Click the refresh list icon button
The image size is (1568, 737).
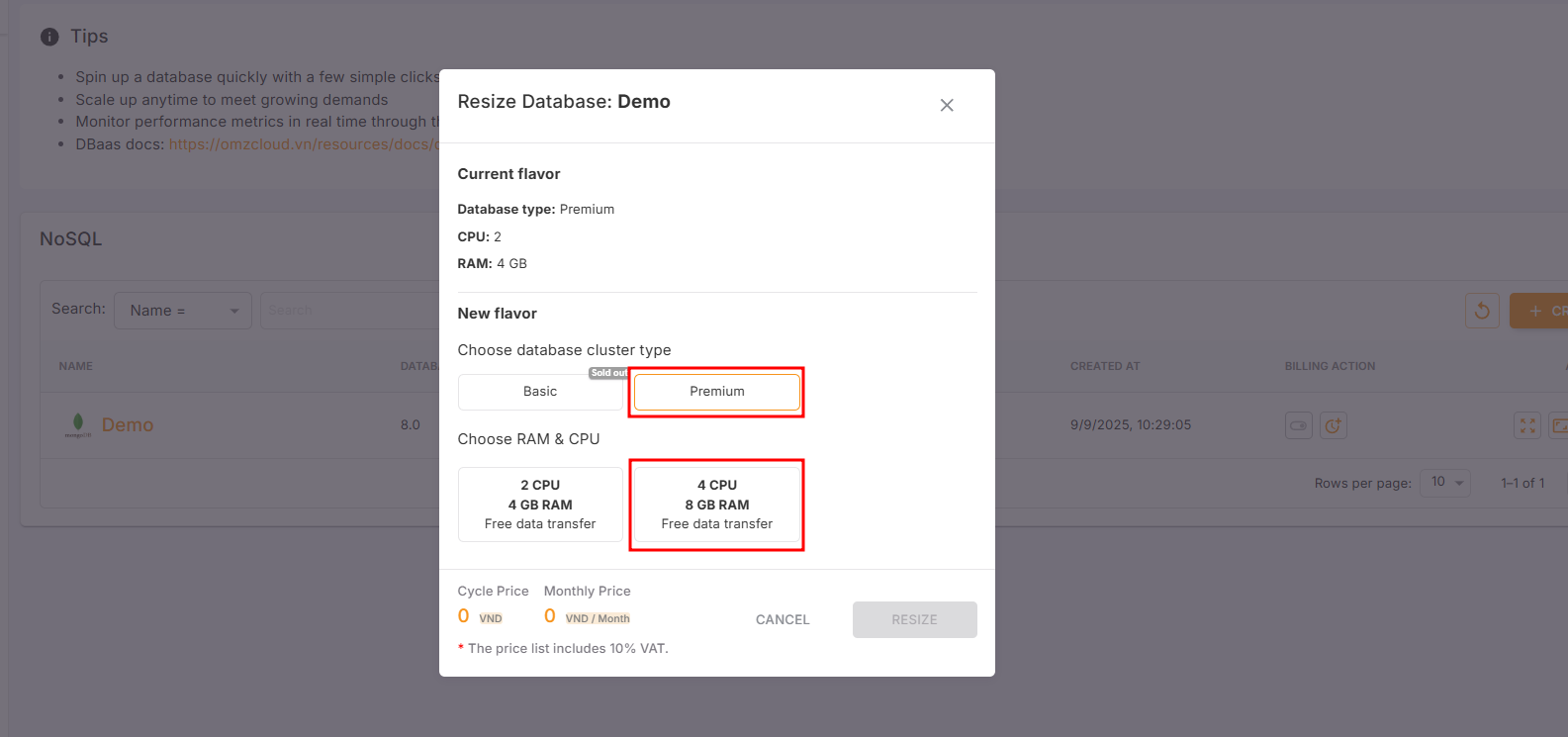coord(1482,311)
